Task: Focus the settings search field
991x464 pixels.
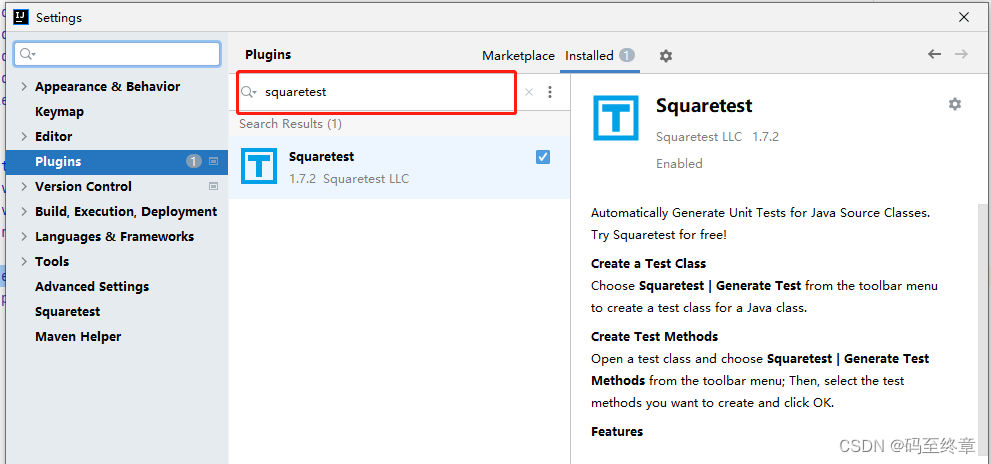Action: (x=117, y=54)
